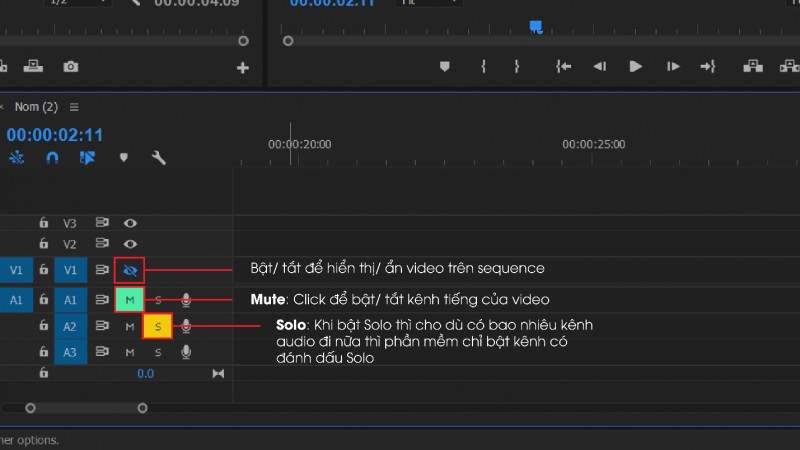Step forward one frame

(673, 66)
